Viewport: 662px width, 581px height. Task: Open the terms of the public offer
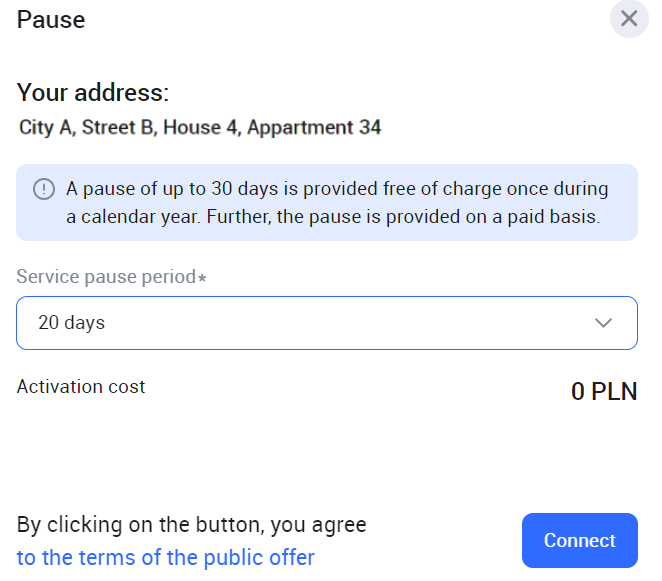point(166,558)
